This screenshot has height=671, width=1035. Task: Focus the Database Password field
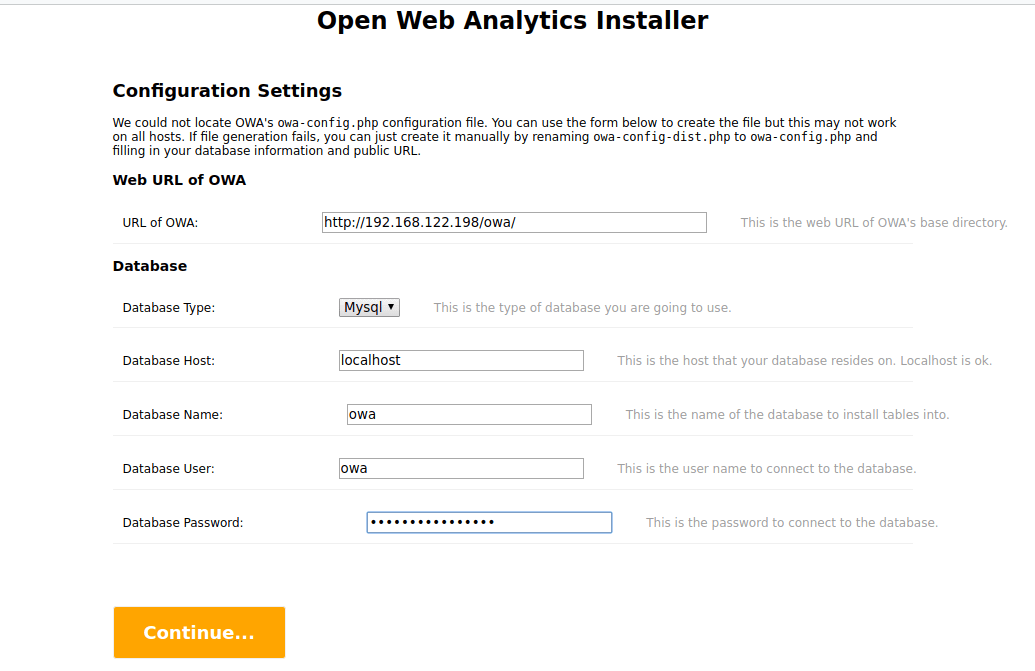489,523
